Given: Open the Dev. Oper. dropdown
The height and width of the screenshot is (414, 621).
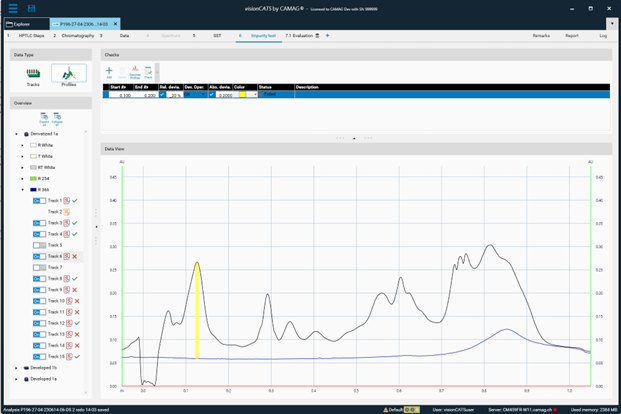Looking at the screenshot, I should (205, 95).
